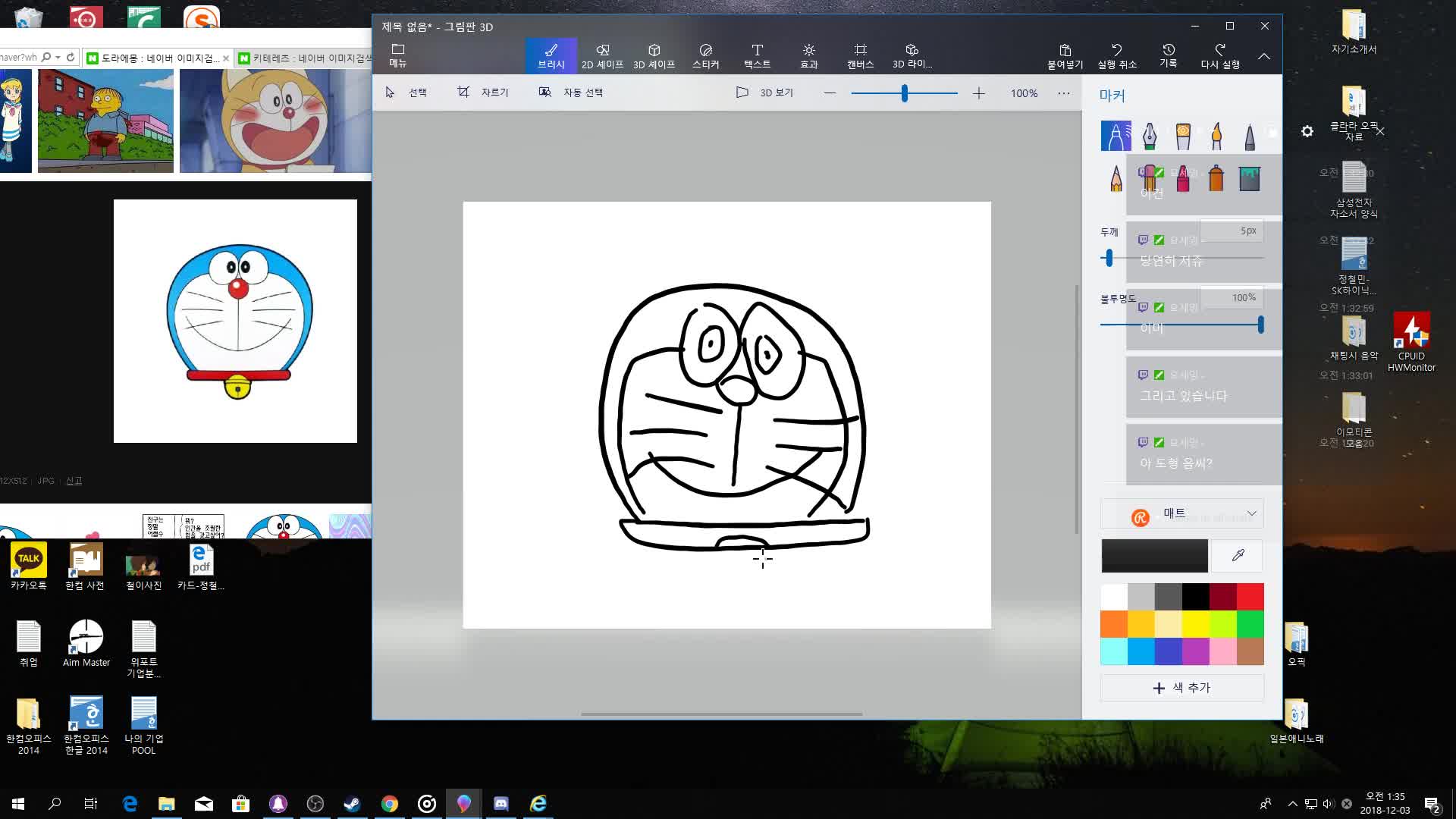Choose the pink color swatch
Screen dimensions: 1456x819
tap(1223, 651)
